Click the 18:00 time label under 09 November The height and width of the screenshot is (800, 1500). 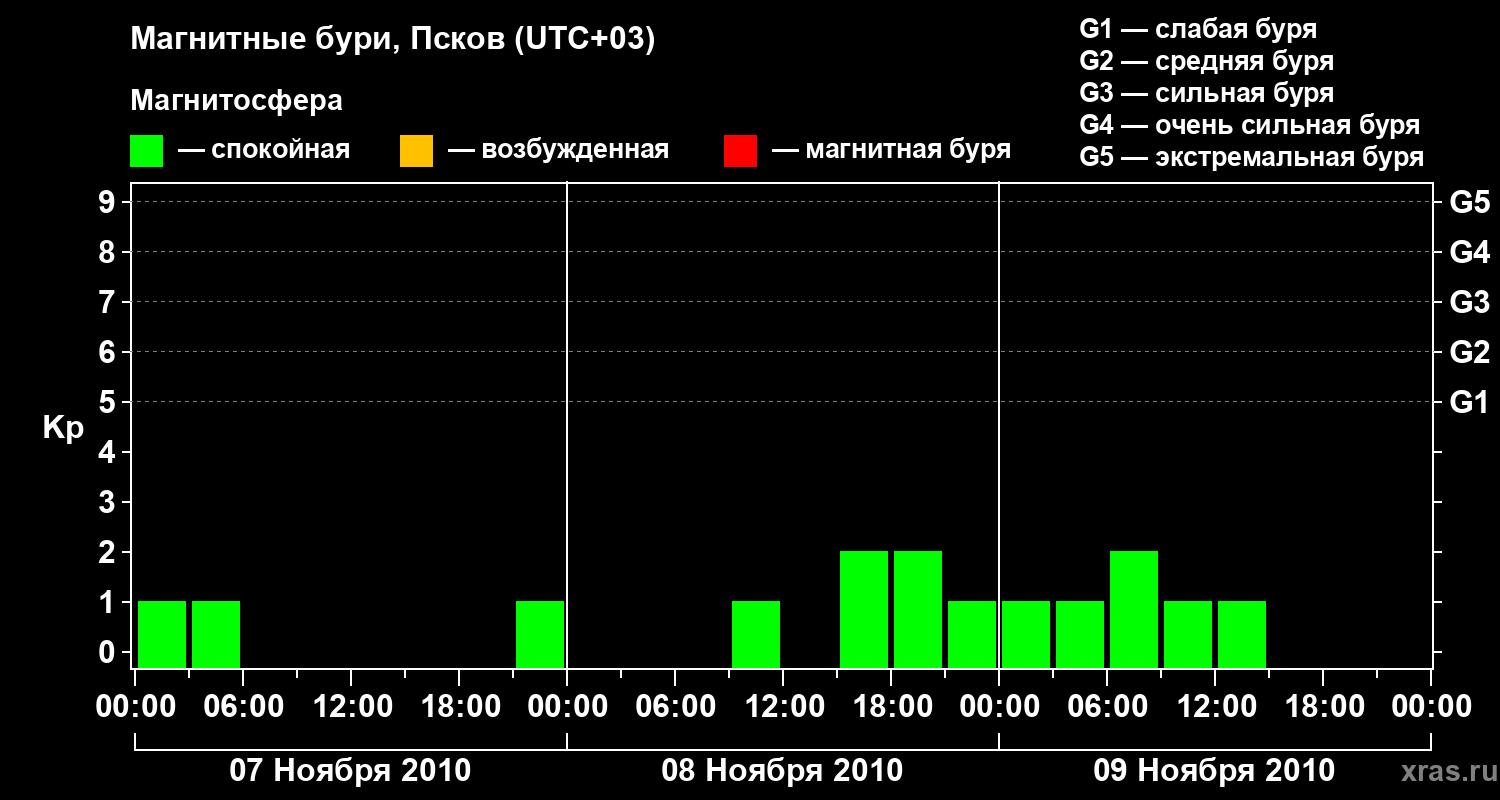pyautogui.click(x=1323, y=706)
